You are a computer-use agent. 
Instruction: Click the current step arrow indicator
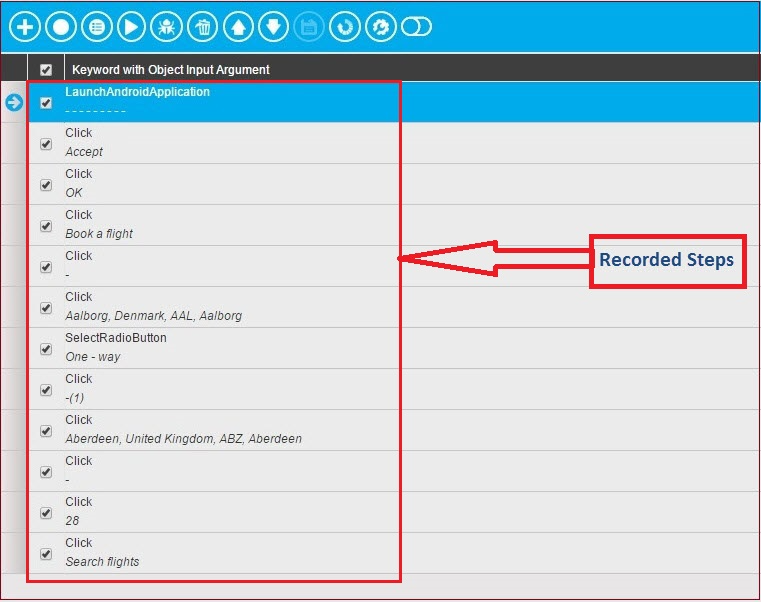(x=14, y=102)
